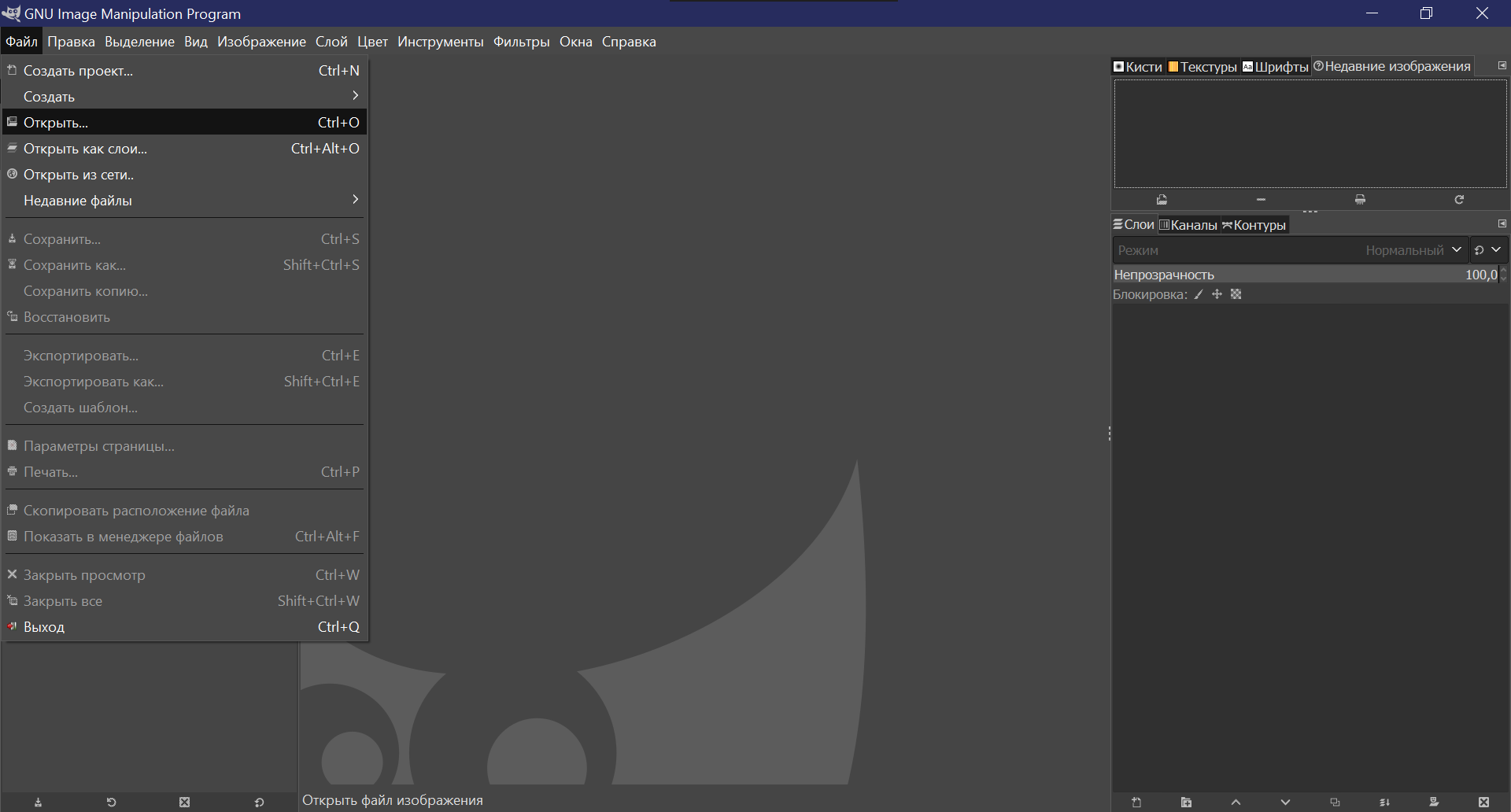The height and width of the screenshot is (812, 1511).
Task: Click the add layer mask icon
Action: [x=1434, y=803]
